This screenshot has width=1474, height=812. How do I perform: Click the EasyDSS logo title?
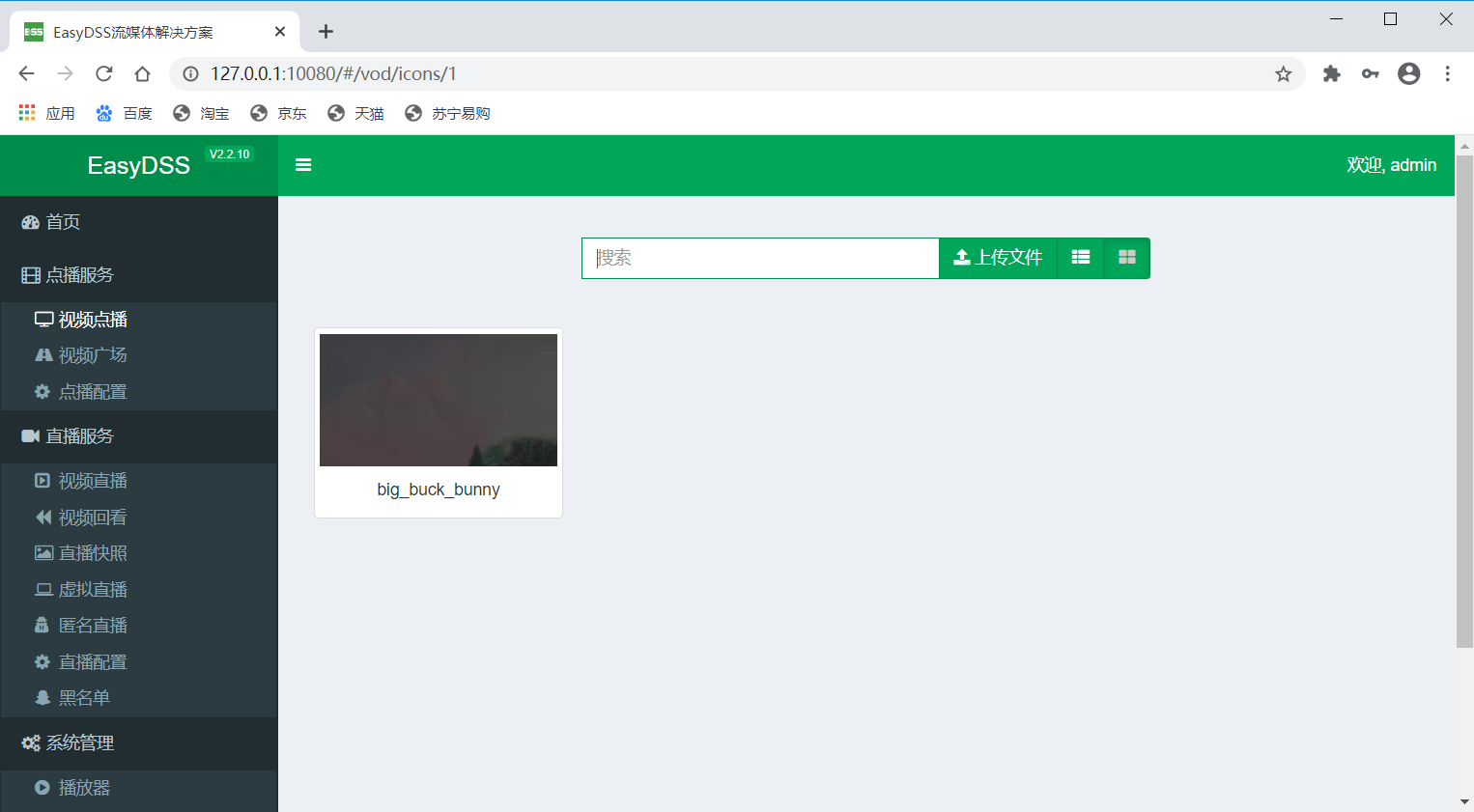[139, 166]
